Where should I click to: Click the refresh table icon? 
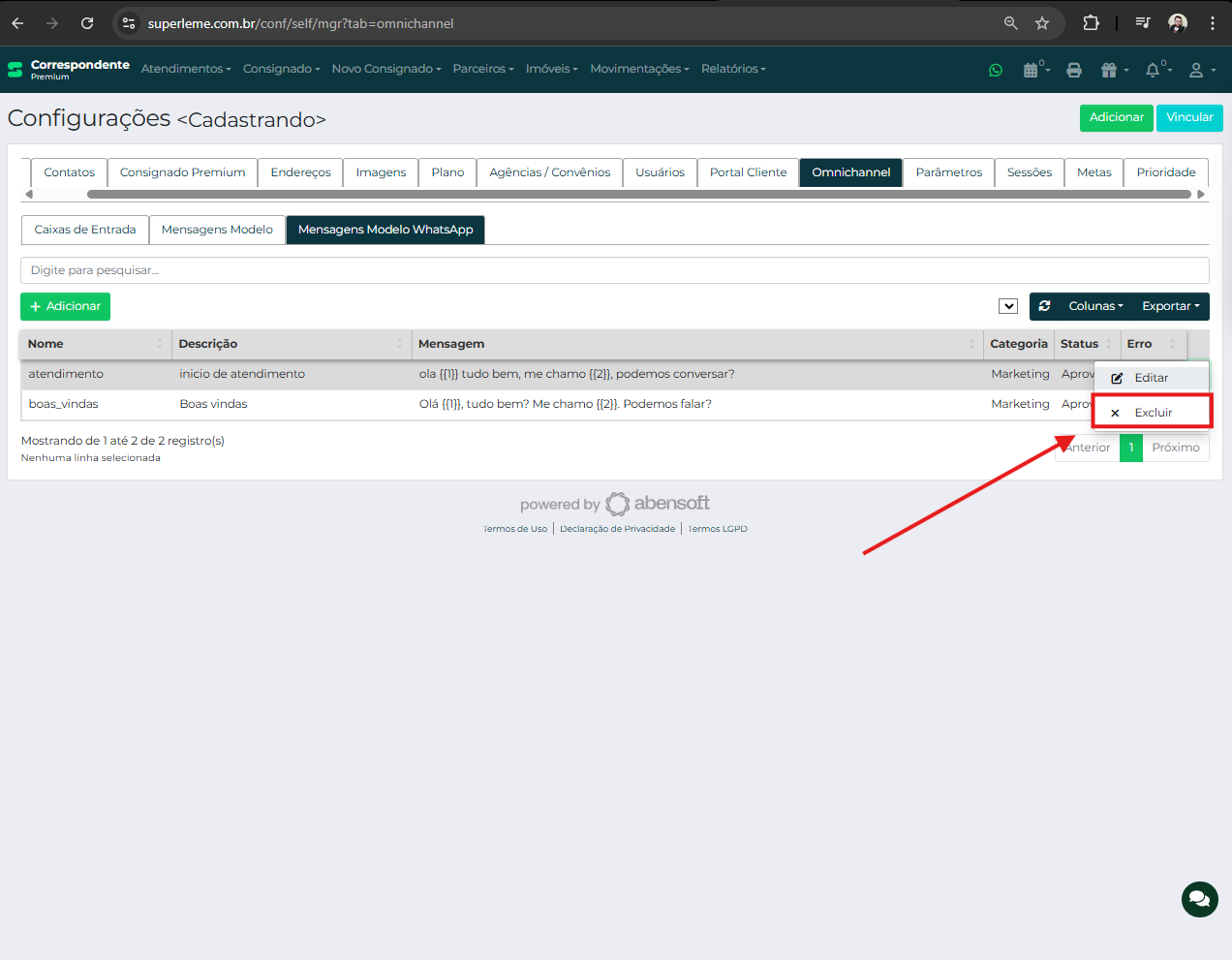click(1044, 306)
